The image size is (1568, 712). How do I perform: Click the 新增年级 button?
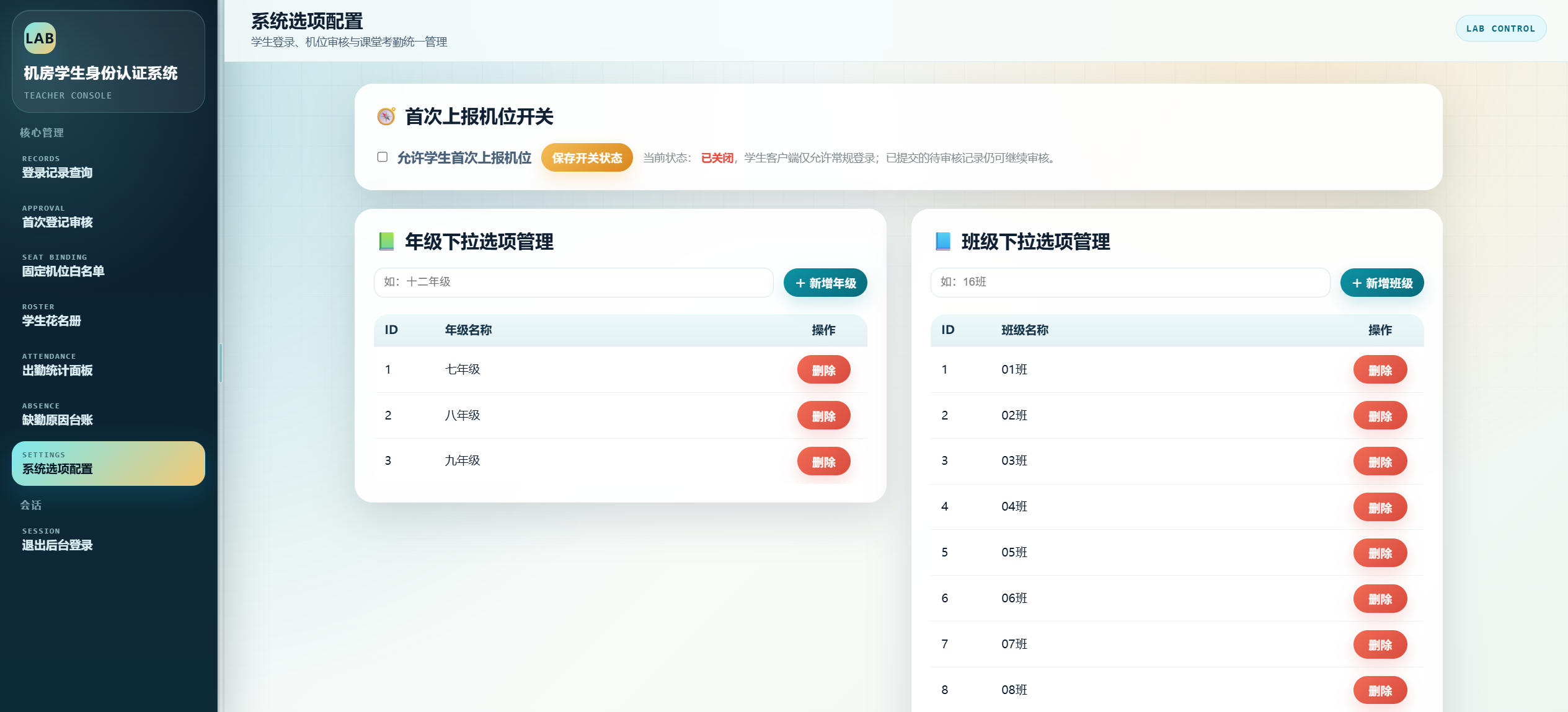tap(825, 283)
